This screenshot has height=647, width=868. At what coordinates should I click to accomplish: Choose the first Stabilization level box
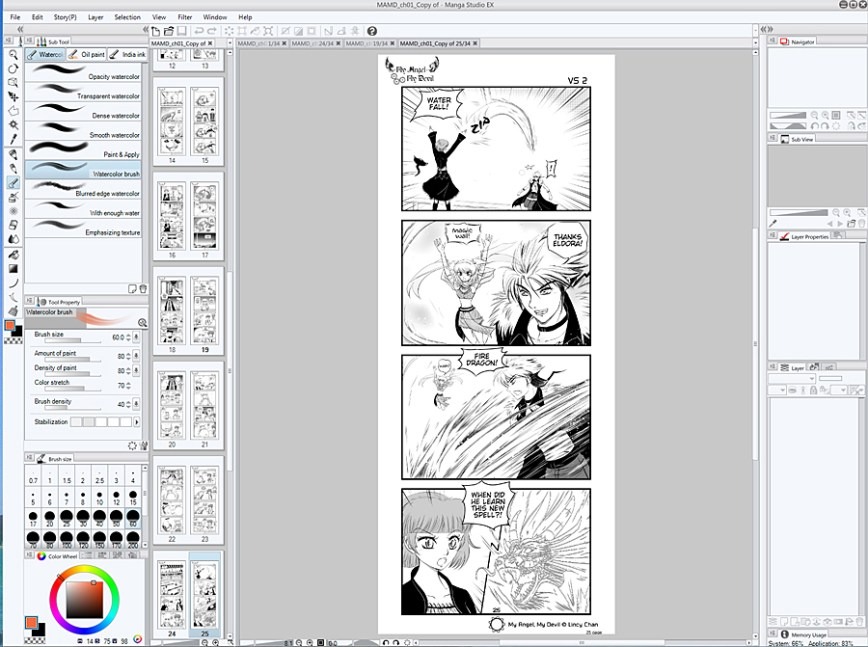(x=76, y=422)
